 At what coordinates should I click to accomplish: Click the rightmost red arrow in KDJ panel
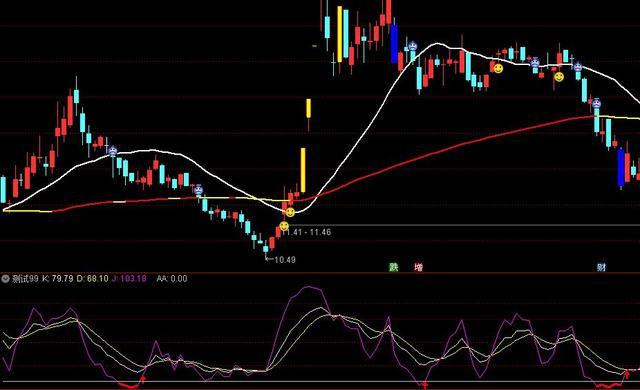tap(627, 375)
